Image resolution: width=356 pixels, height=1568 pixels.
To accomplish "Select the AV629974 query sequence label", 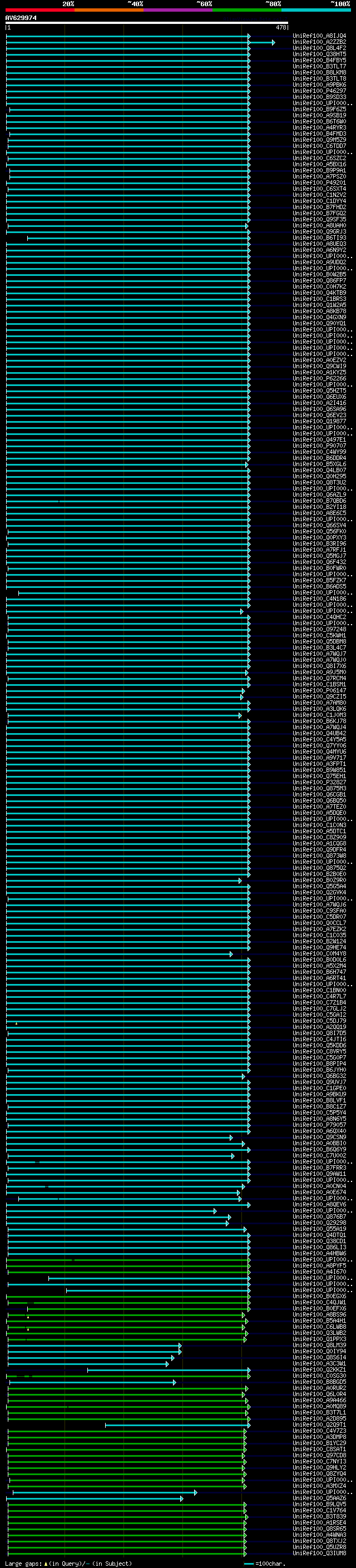I will click(x=21, y=18).
